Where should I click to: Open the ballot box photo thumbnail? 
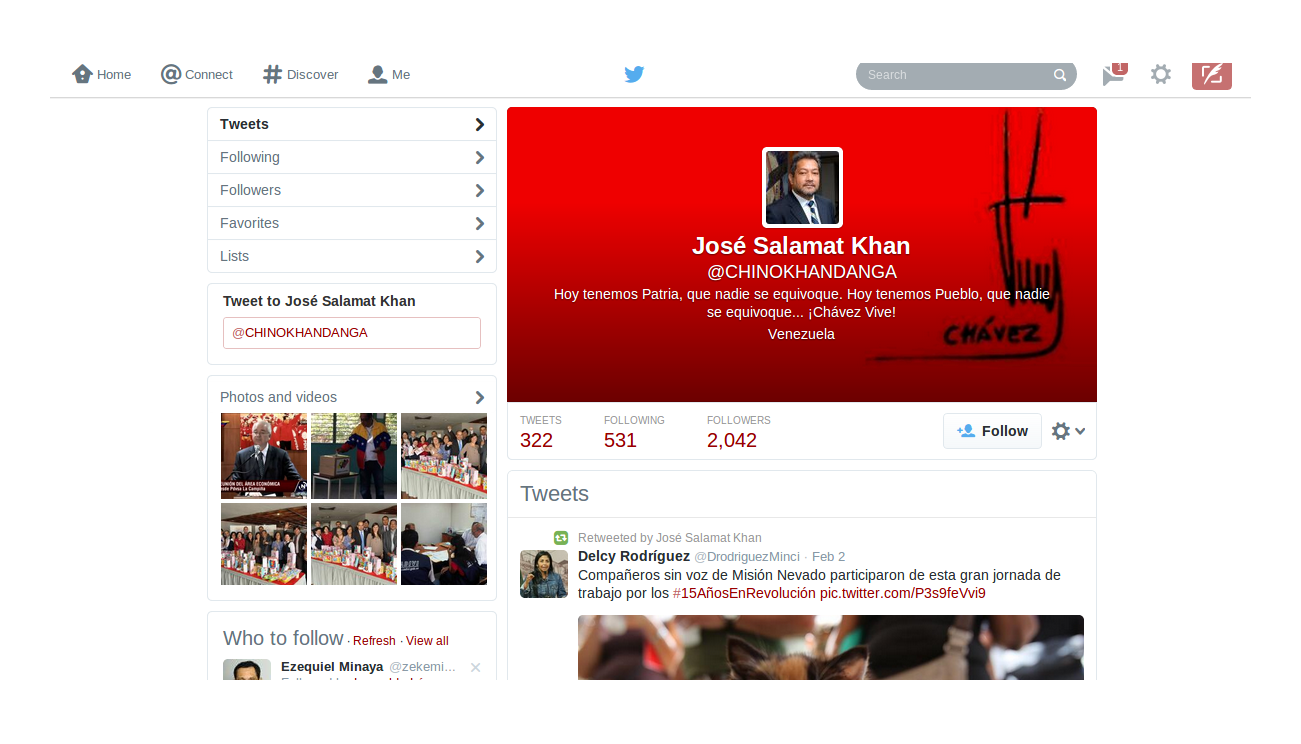click(354, 456)
